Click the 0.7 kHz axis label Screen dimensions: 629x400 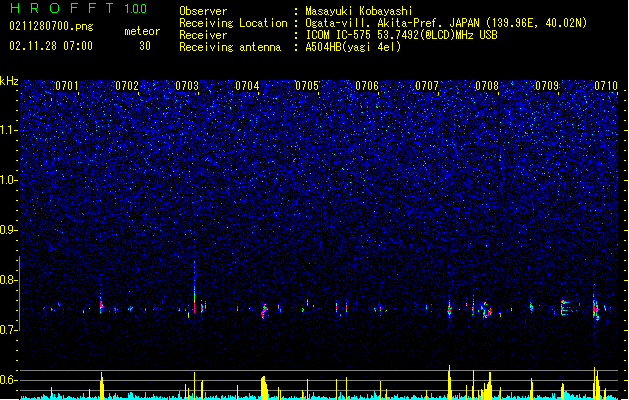(9, 330)
